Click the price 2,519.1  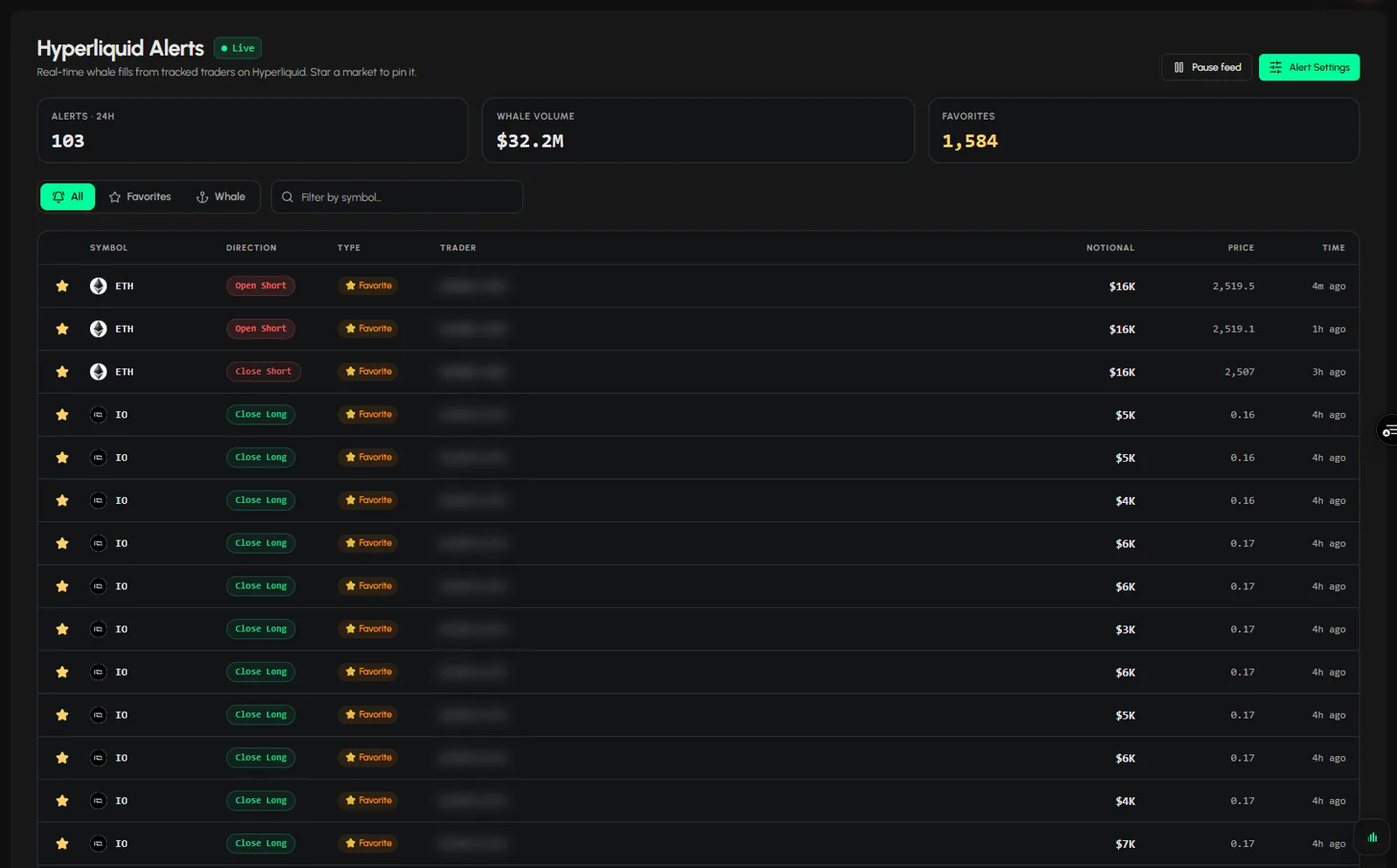tap(1233, 329)
